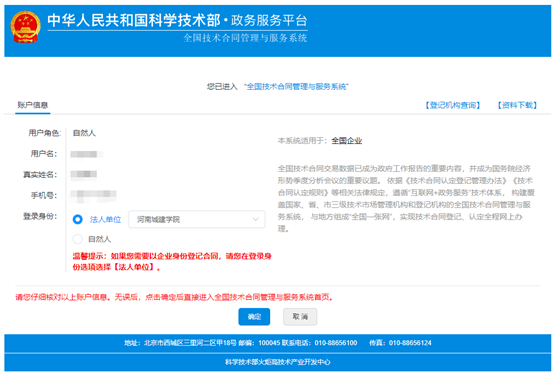Image resolution: width=554 pixels, height=372 pixels.
Task: Open the 资料下载 link
Action: (518, 105)
